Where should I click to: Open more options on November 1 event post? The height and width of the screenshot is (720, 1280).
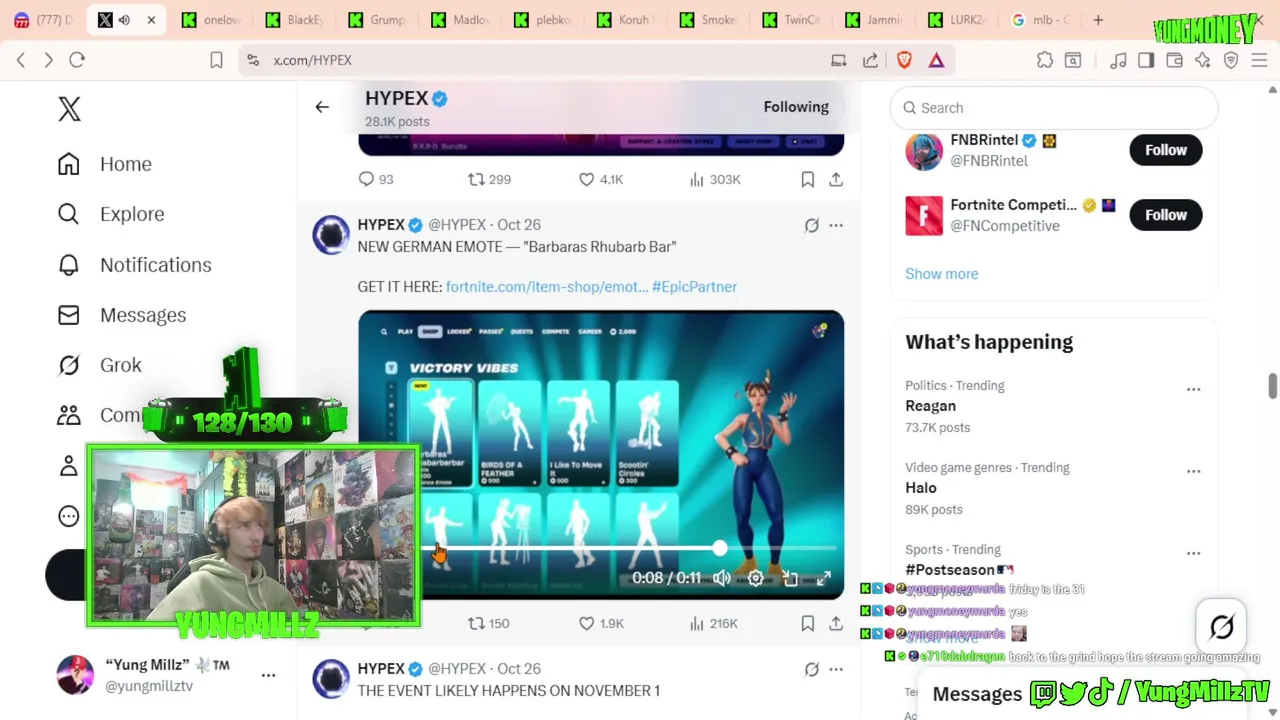pyautogui.click(x=836, y=669)
